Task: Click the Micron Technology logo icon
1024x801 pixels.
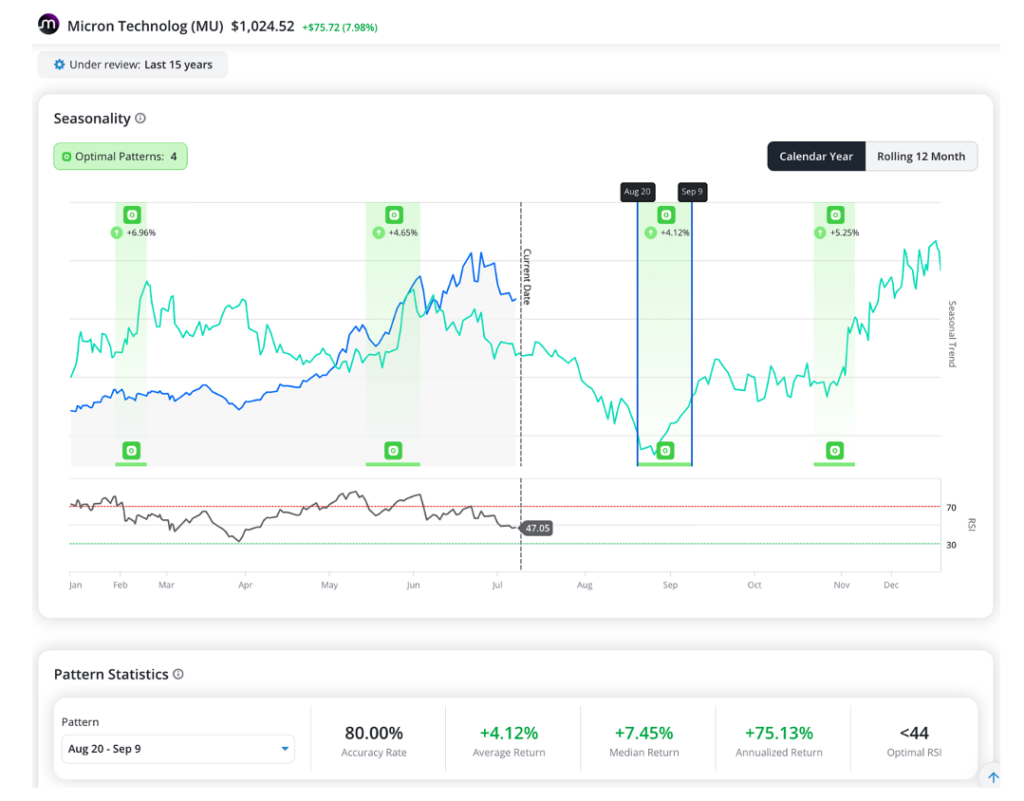Action: [x=48, y=24]
